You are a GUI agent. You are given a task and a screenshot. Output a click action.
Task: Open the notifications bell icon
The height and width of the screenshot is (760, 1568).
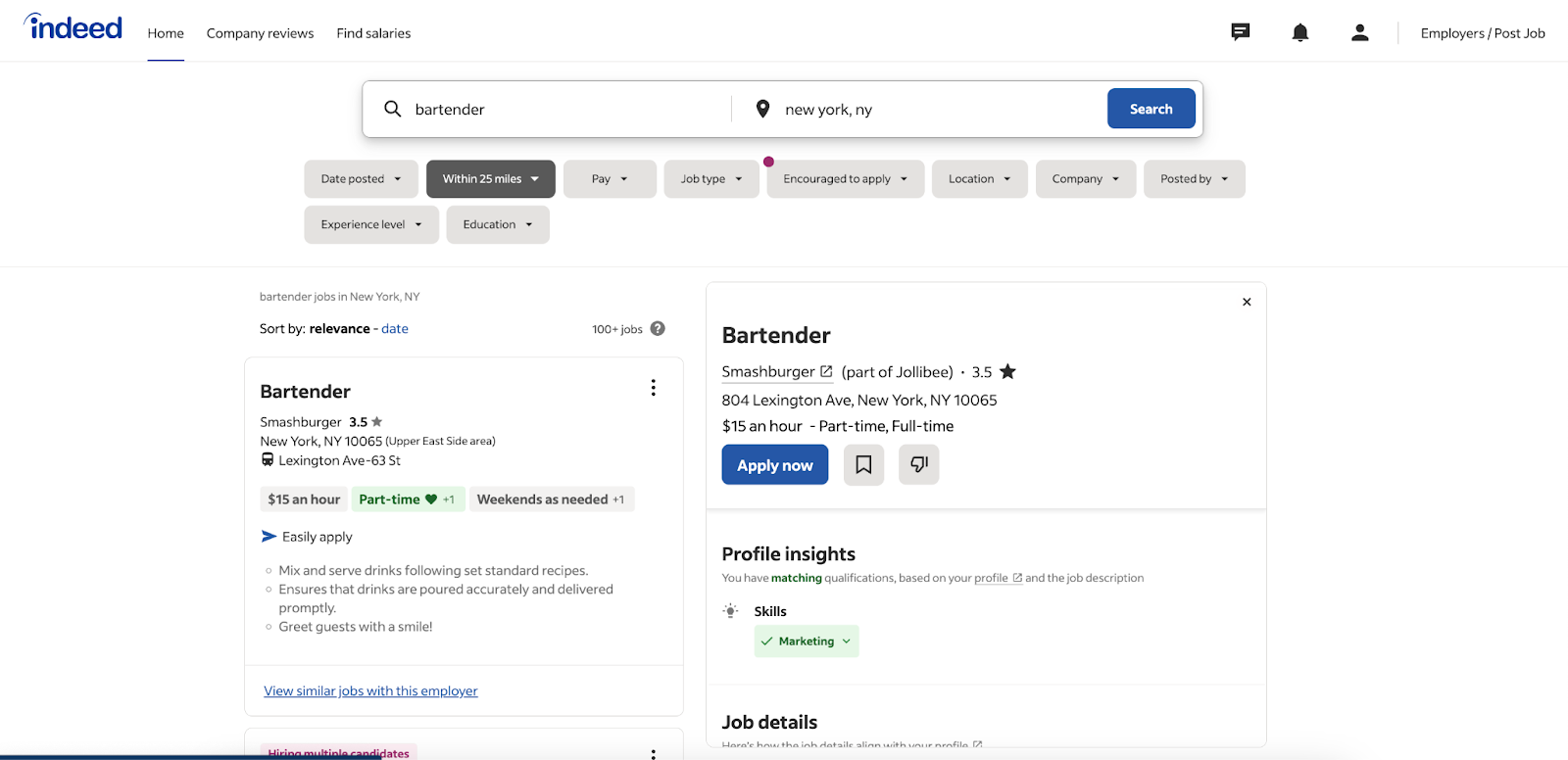1300,32
